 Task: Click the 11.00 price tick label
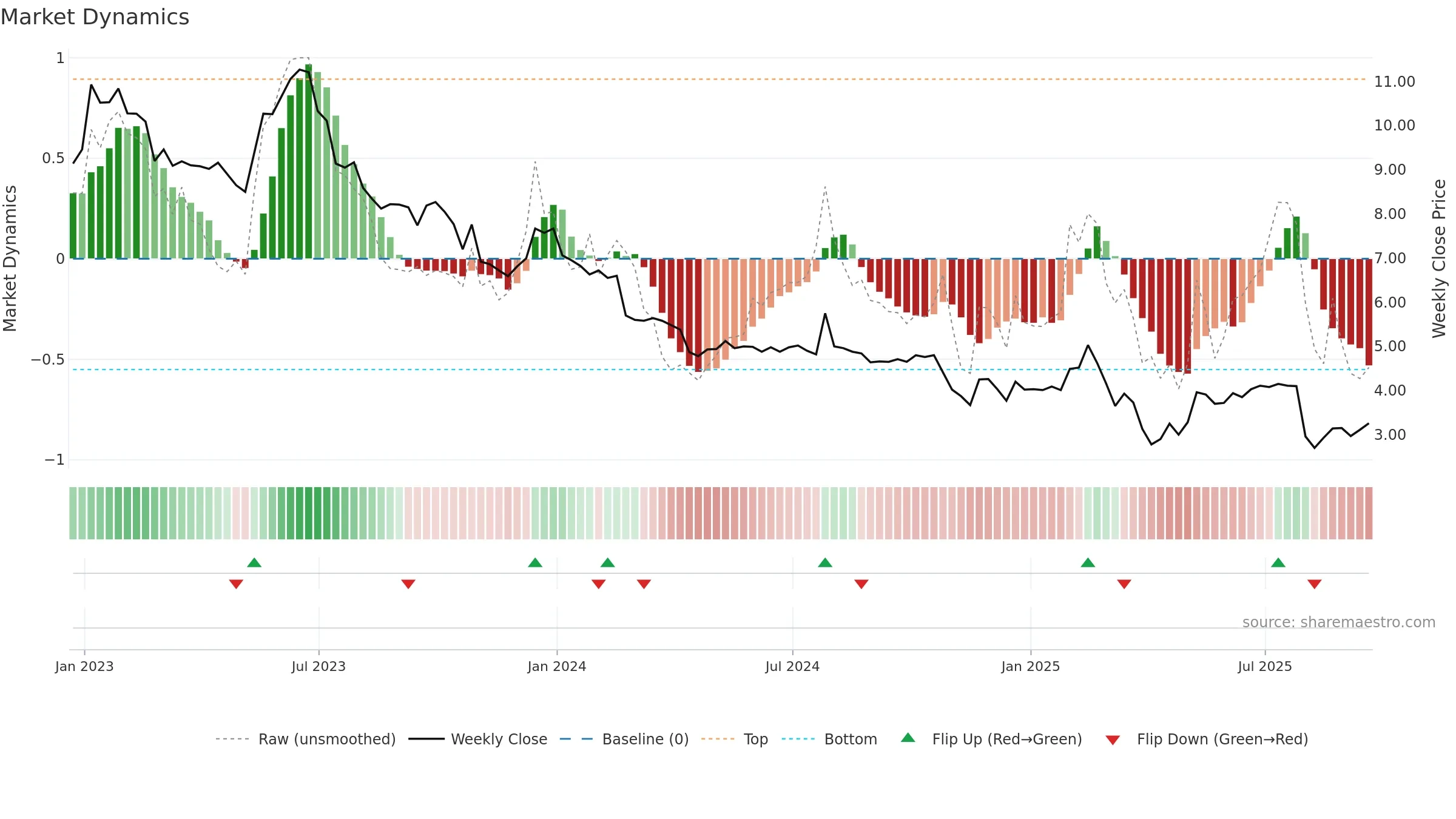[x=1394, y=81]
